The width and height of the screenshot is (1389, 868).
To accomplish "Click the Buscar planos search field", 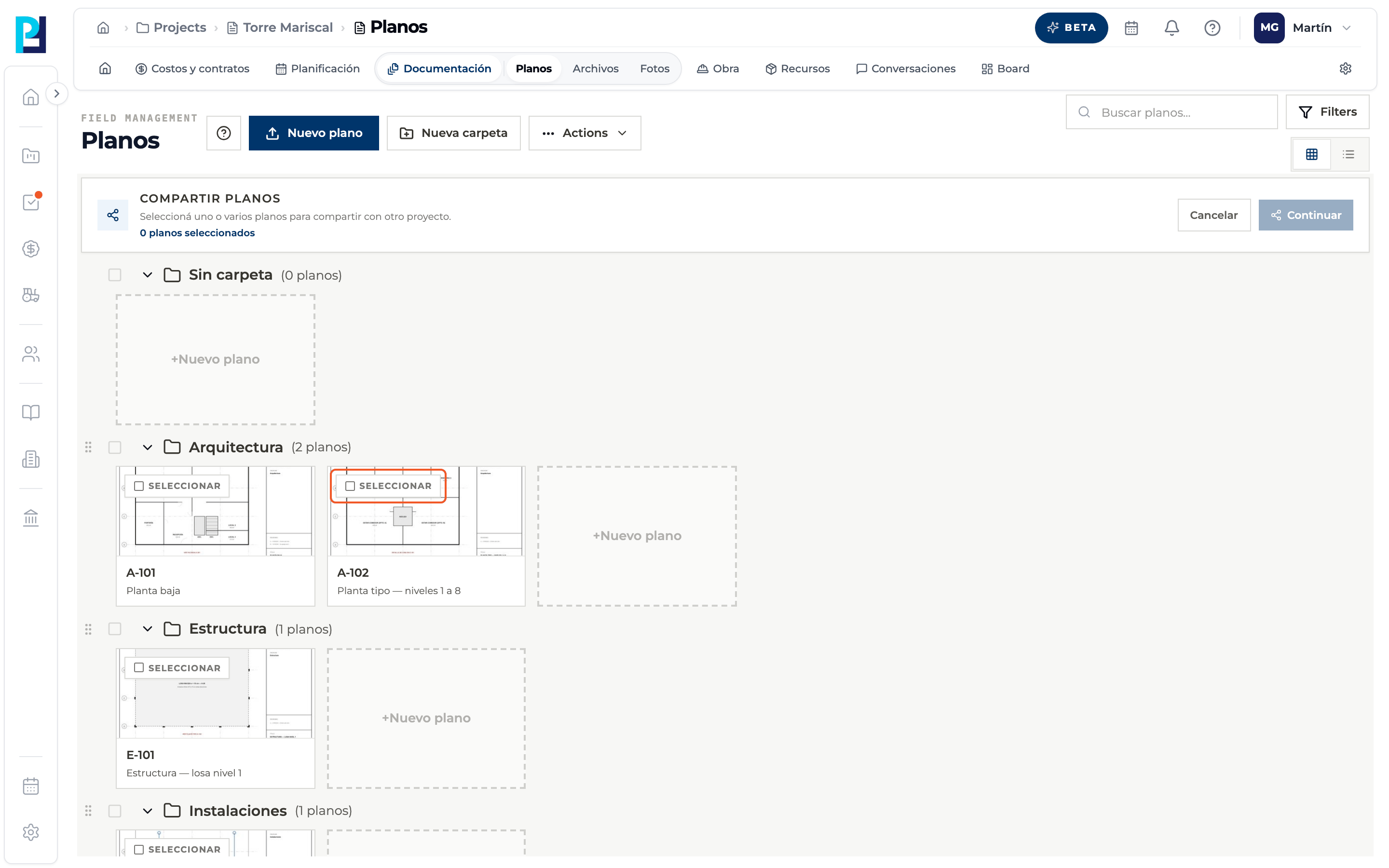I will [1171, 112].
